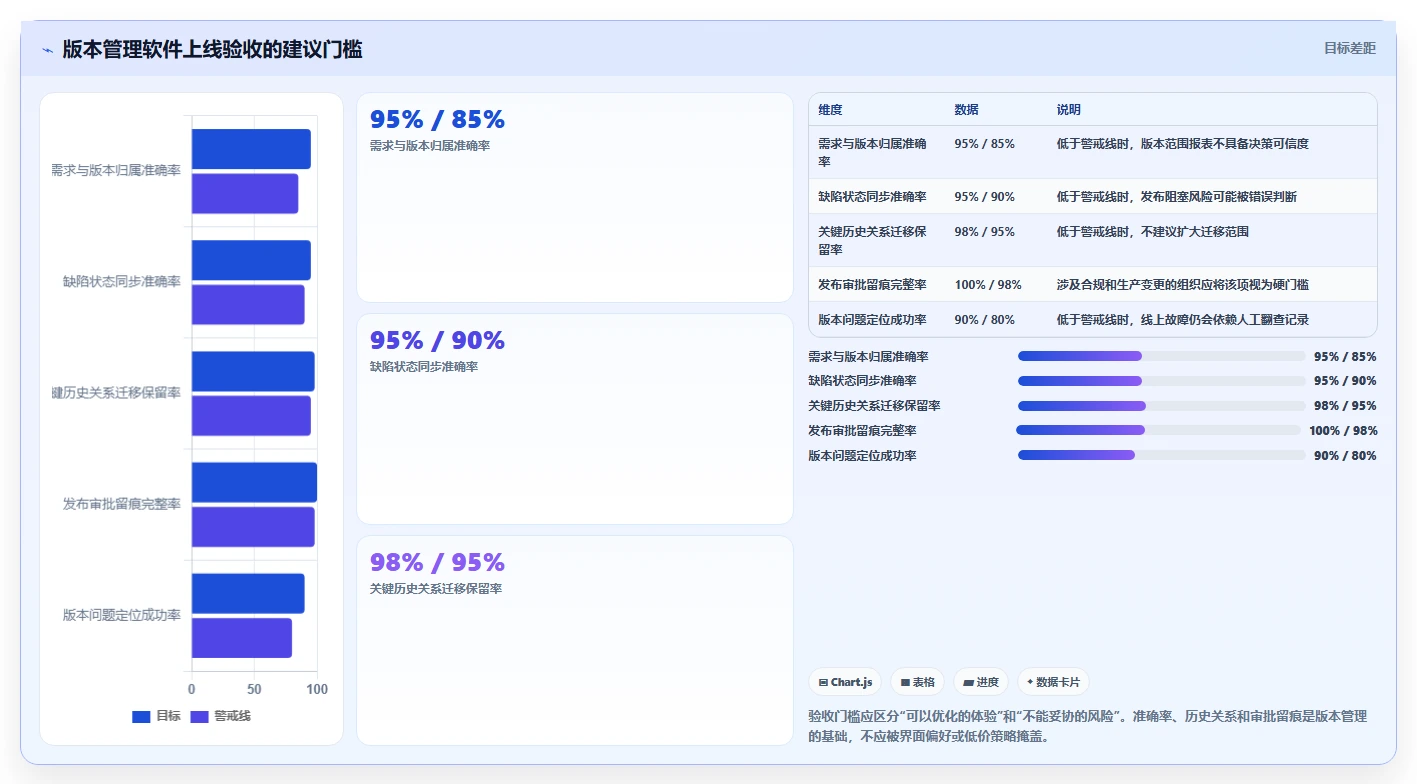The height and width of the screenshot is (784, 1417).
Task: Click the progress bar for 关键历史关系迁移保留率
Action: [x=1161, y=406]
